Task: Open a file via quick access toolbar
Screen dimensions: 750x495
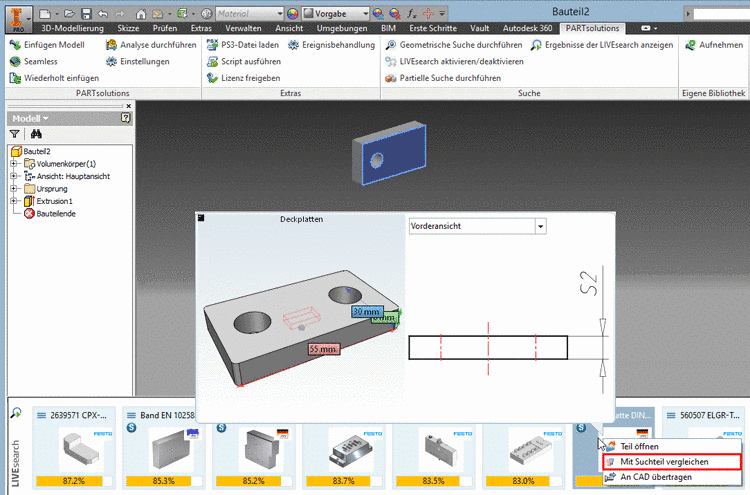Action: point(69,14)
